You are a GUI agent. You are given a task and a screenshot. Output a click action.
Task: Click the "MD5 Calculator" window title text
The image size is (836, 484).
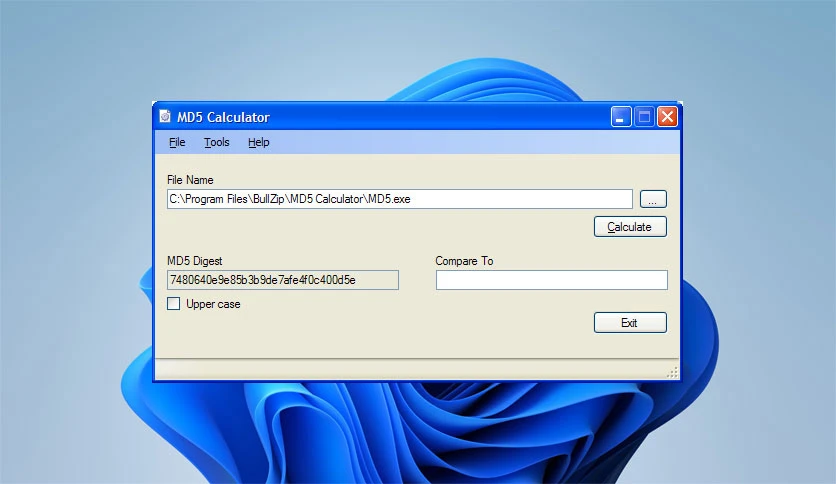point(223,117)
